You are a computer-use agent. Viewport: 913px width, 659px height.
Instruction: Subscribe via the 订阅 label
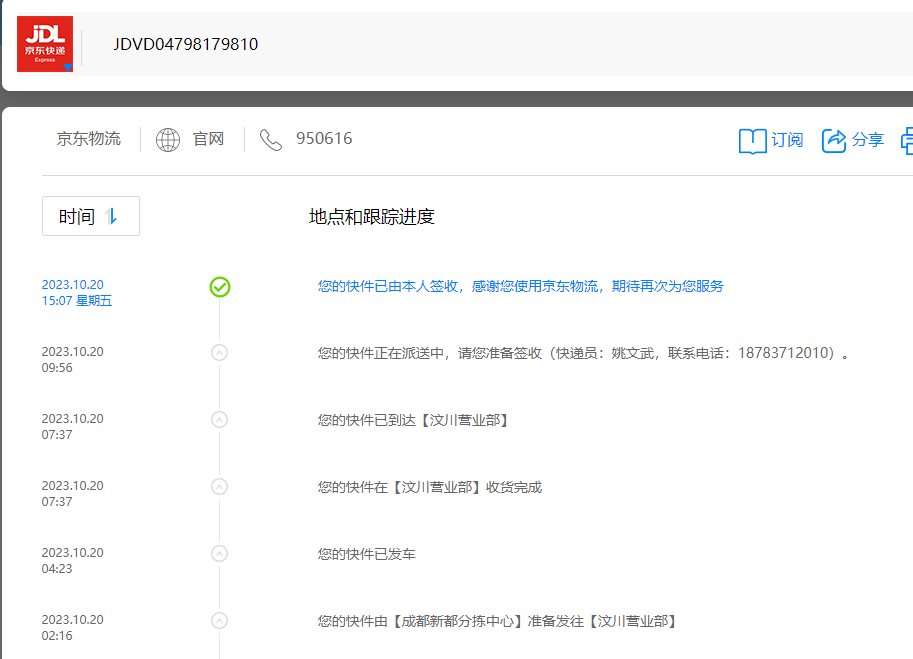tap(787, 140)
